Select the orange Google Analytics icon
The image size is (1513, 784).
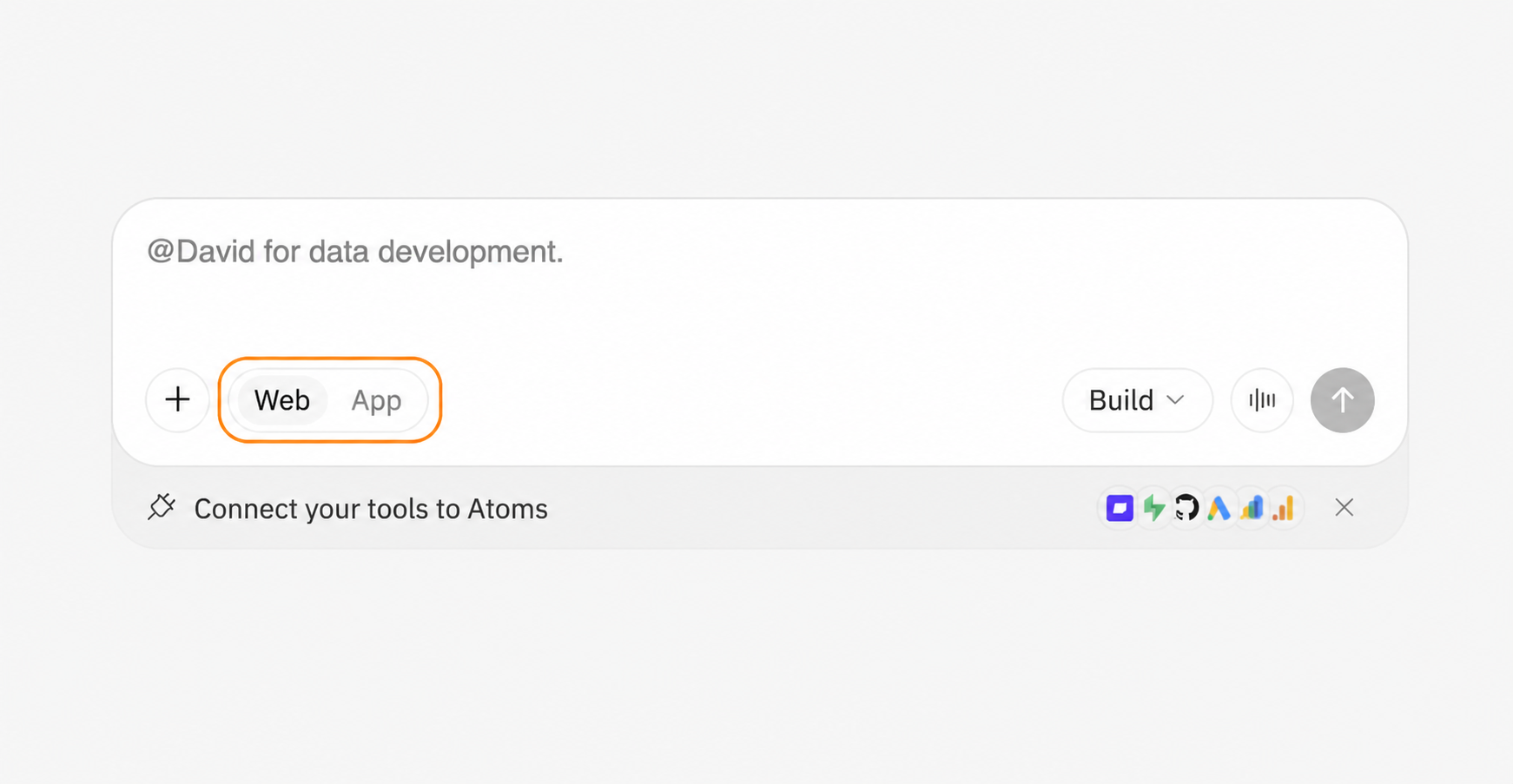[x=1284, y=508]
